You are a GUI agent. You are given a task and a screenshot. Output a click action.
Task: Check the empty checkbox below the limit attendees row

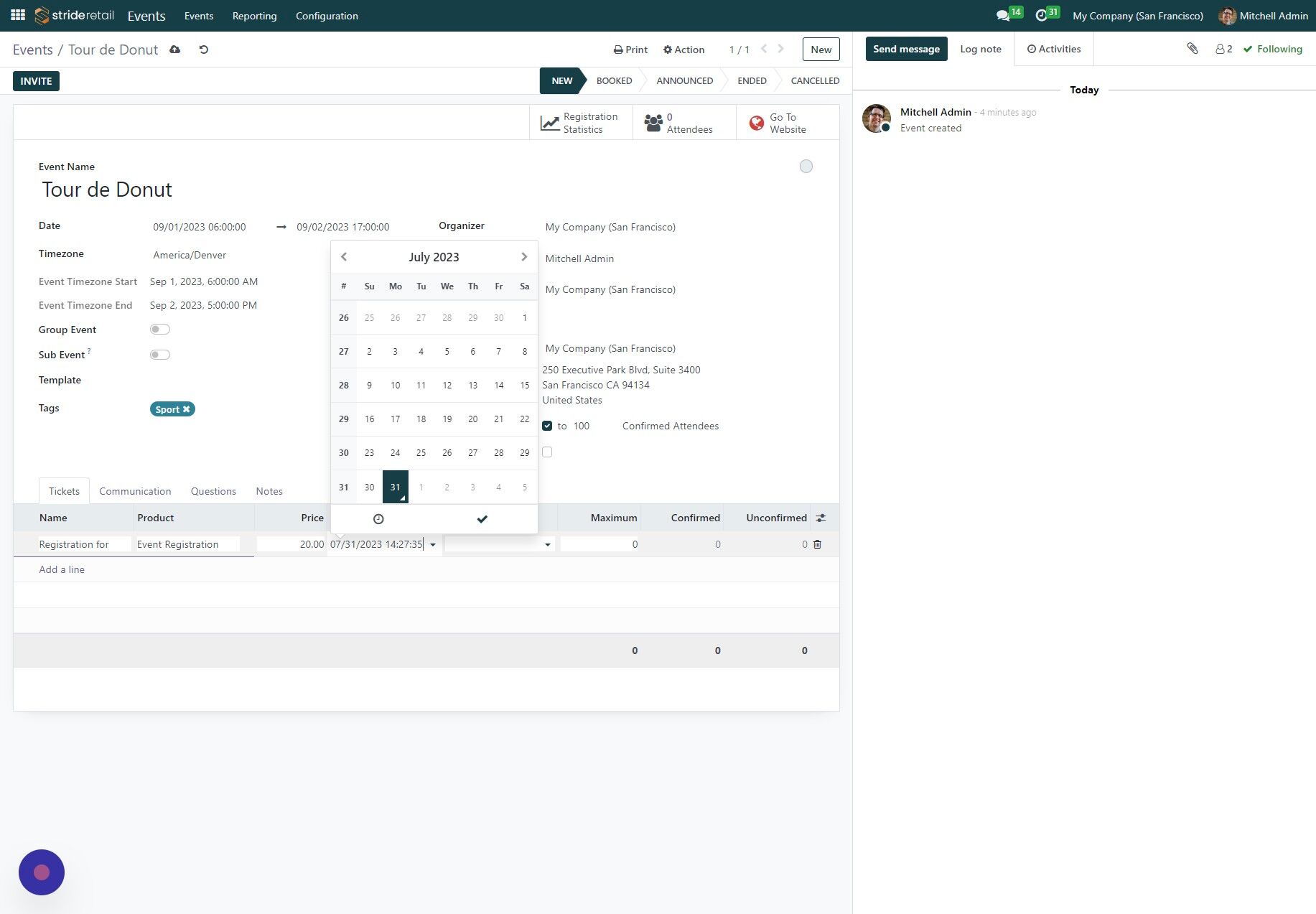click(547, 452)
